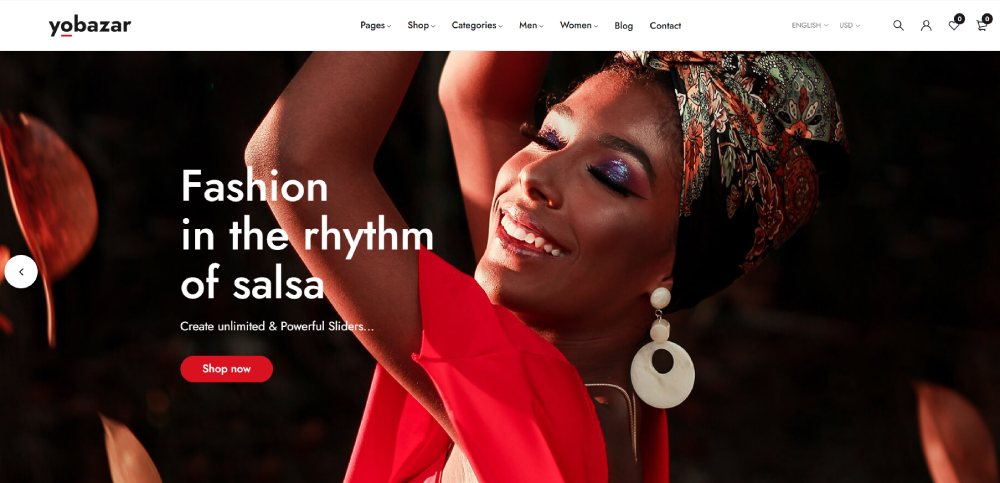This screenshot has height=483, width=1000.
Task: Open the user account icon
Action: tap(926, 26)
